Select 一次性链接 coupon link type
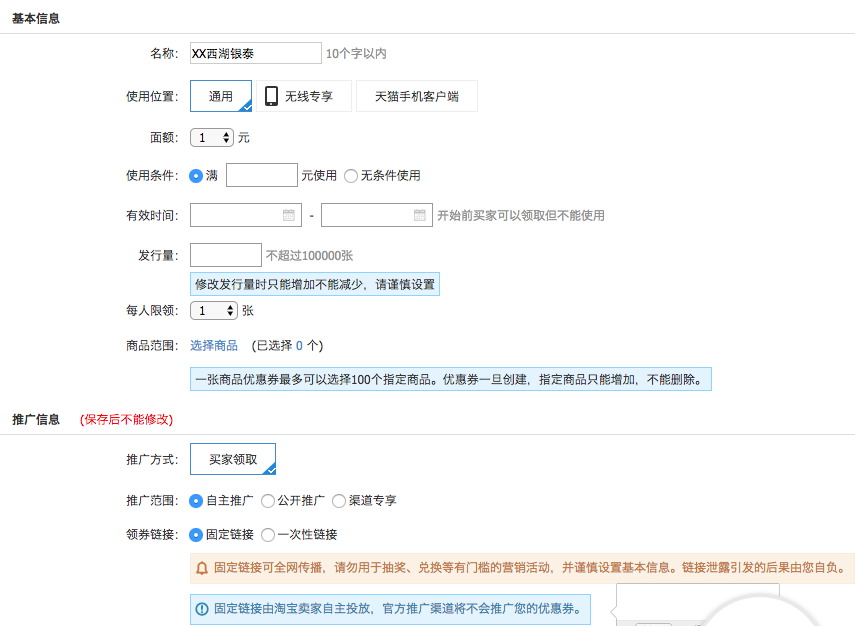The height and width of the screenshot is (626, 855). [x=267, y=534]
